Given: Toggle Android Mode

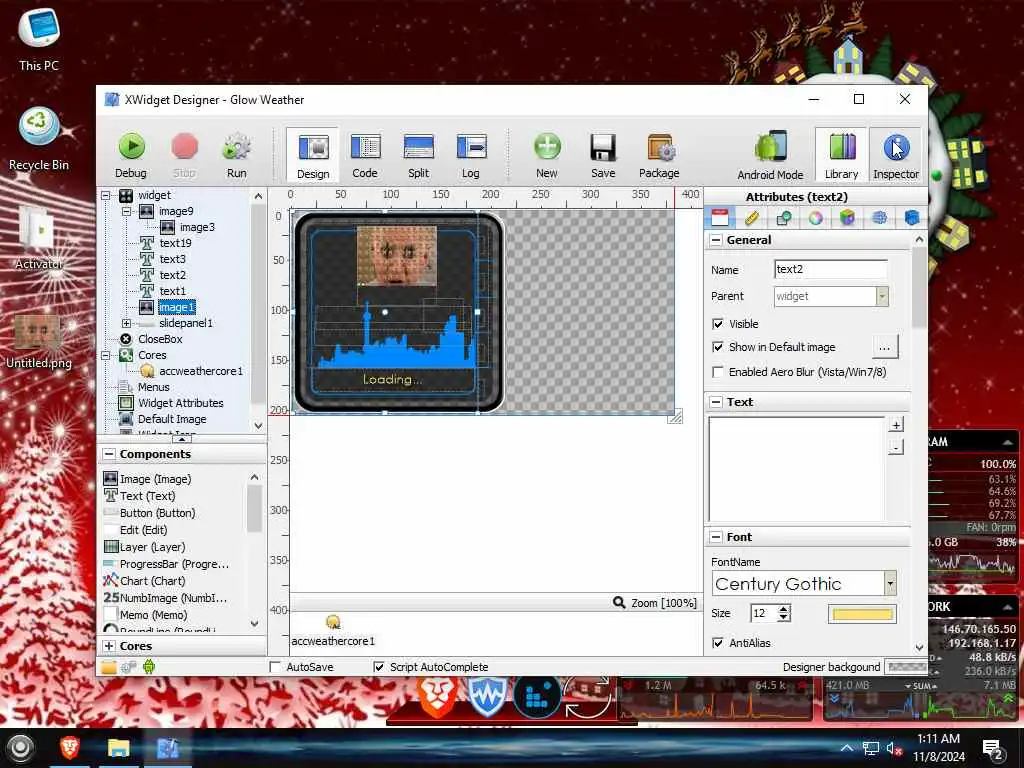Looking at the screenshot, I should (x=770, y=155).
